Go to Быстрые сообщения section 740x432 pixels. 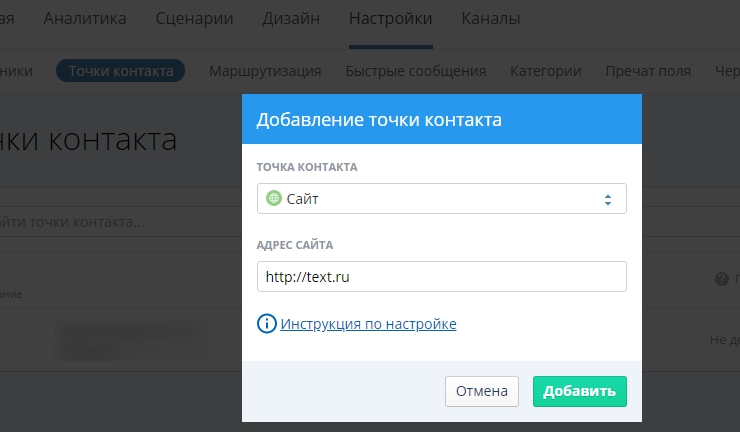pyautogui.click(x=415, y=71)
